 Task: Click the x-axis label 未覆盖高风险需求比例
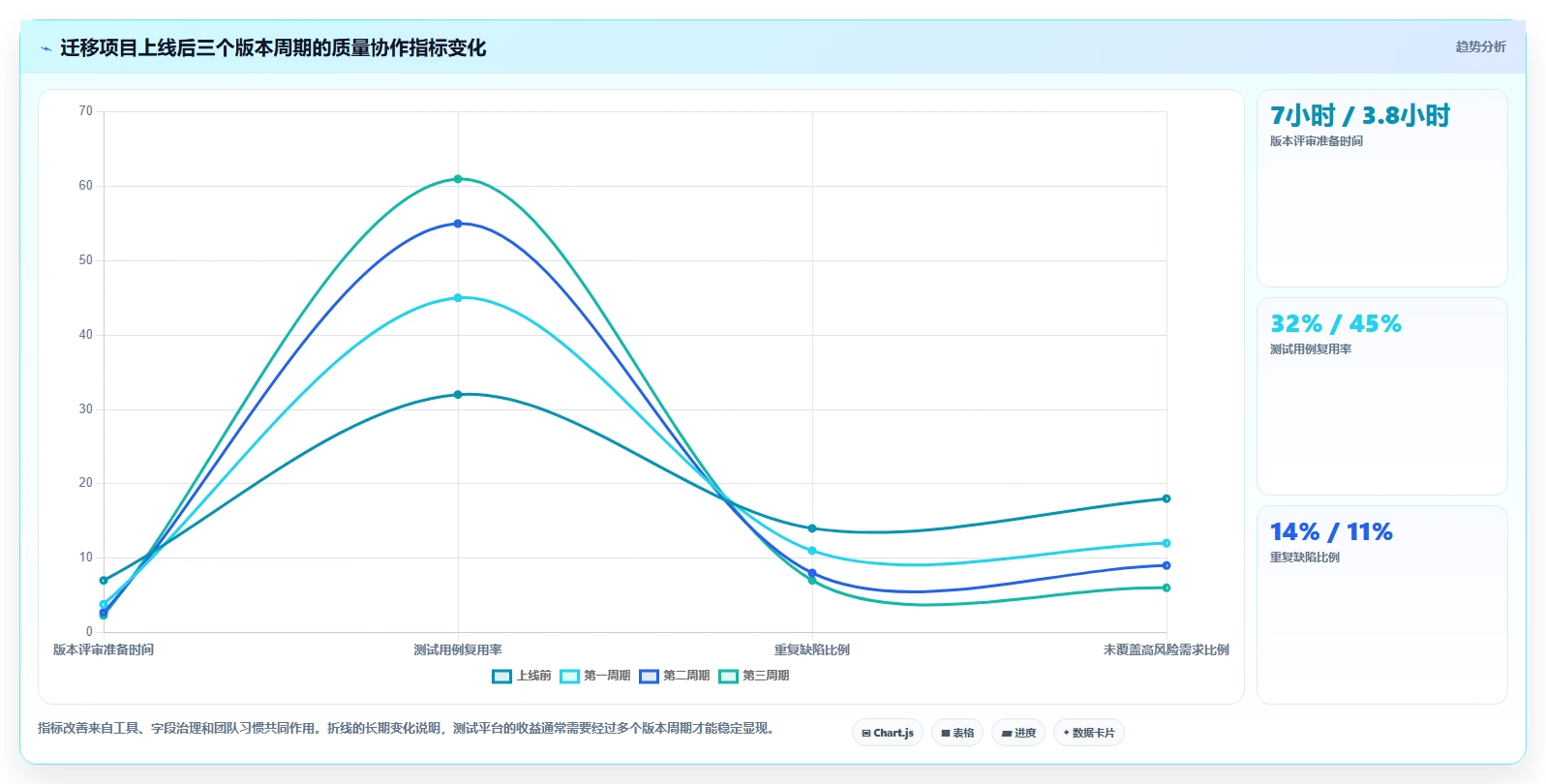point(1167,649)
